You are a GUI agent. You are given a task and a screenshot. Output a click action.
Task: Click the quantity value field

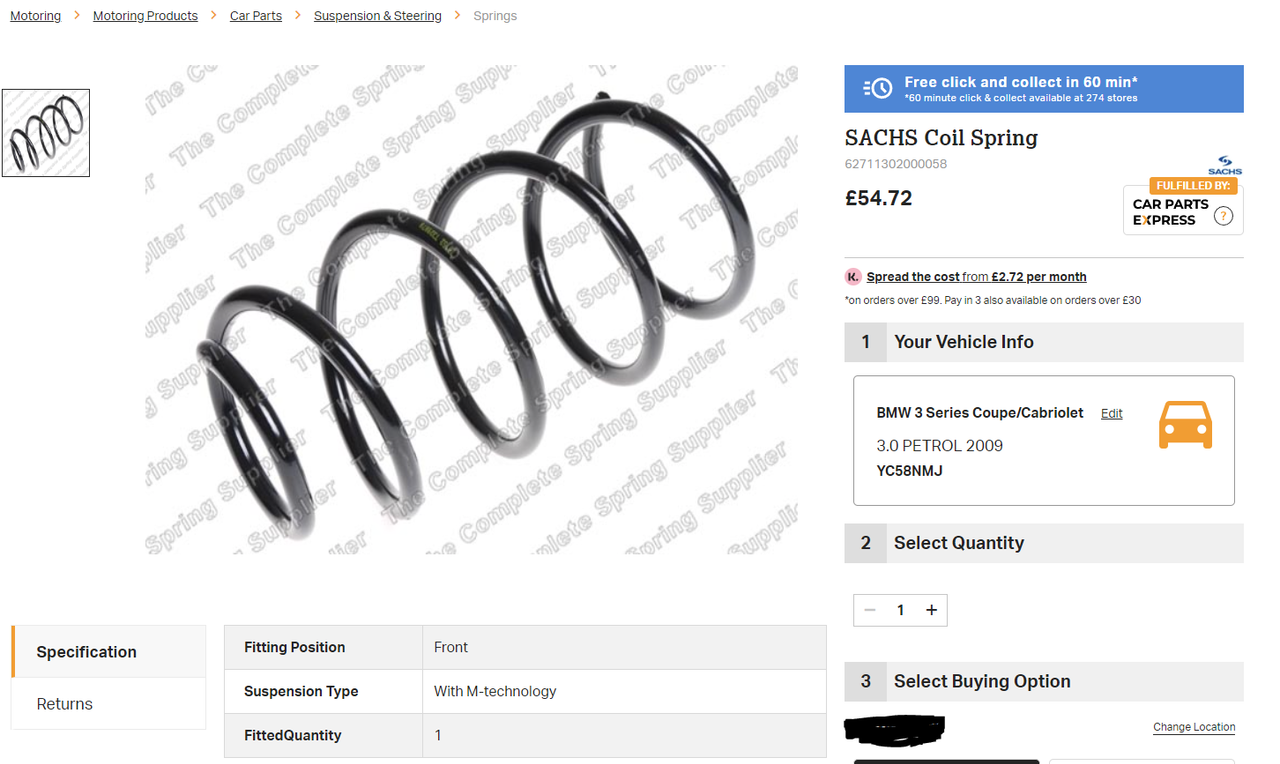click(900, 610)
